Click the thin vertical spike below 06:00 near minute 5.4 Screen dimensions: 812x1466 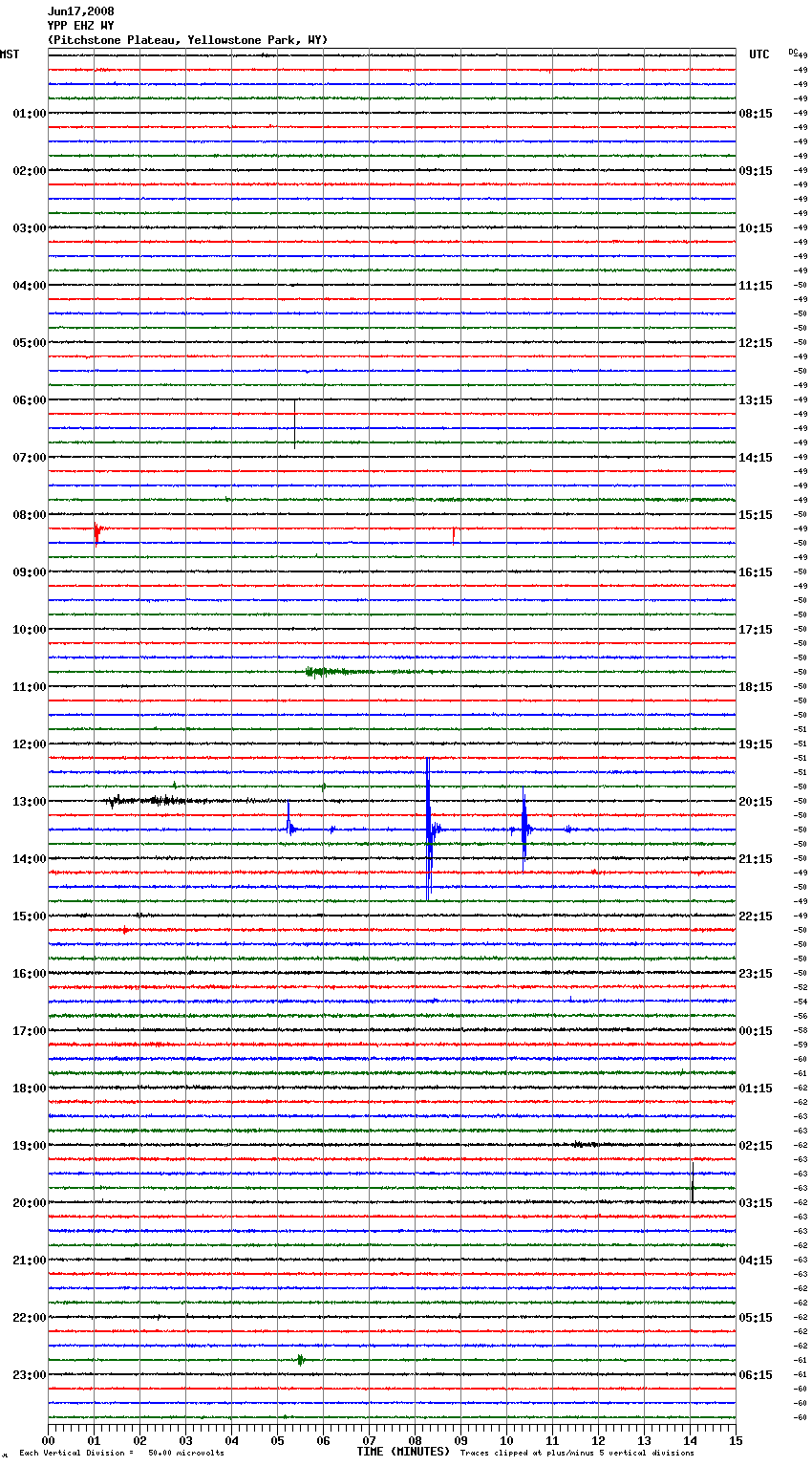point(294,423)
